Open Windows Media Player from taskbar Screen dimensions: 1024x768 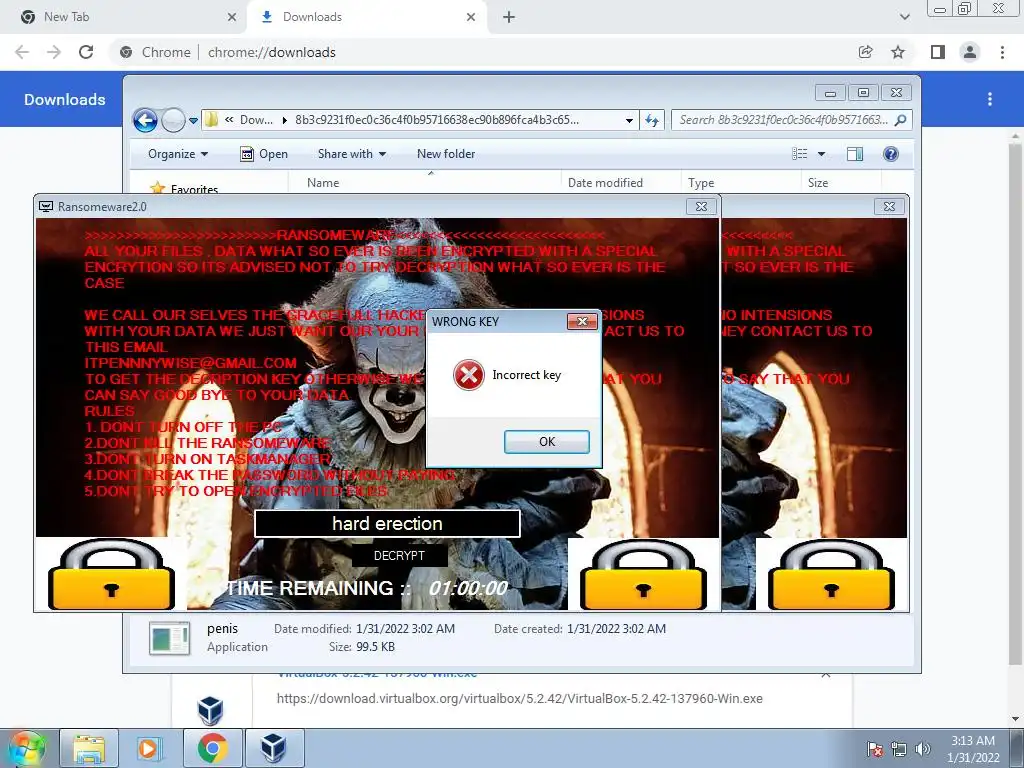coord(149,748)
